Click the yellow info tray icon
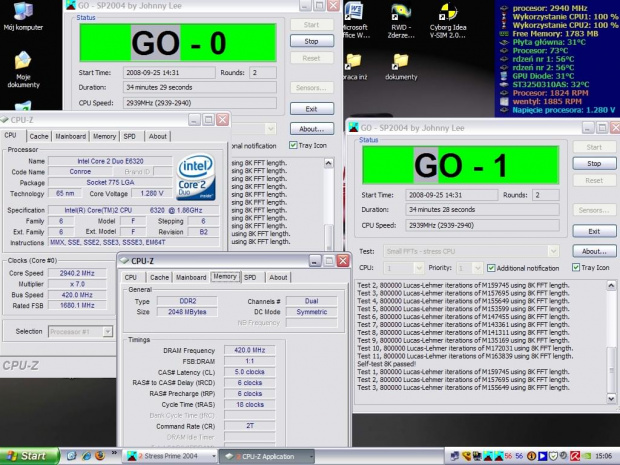 531,456
